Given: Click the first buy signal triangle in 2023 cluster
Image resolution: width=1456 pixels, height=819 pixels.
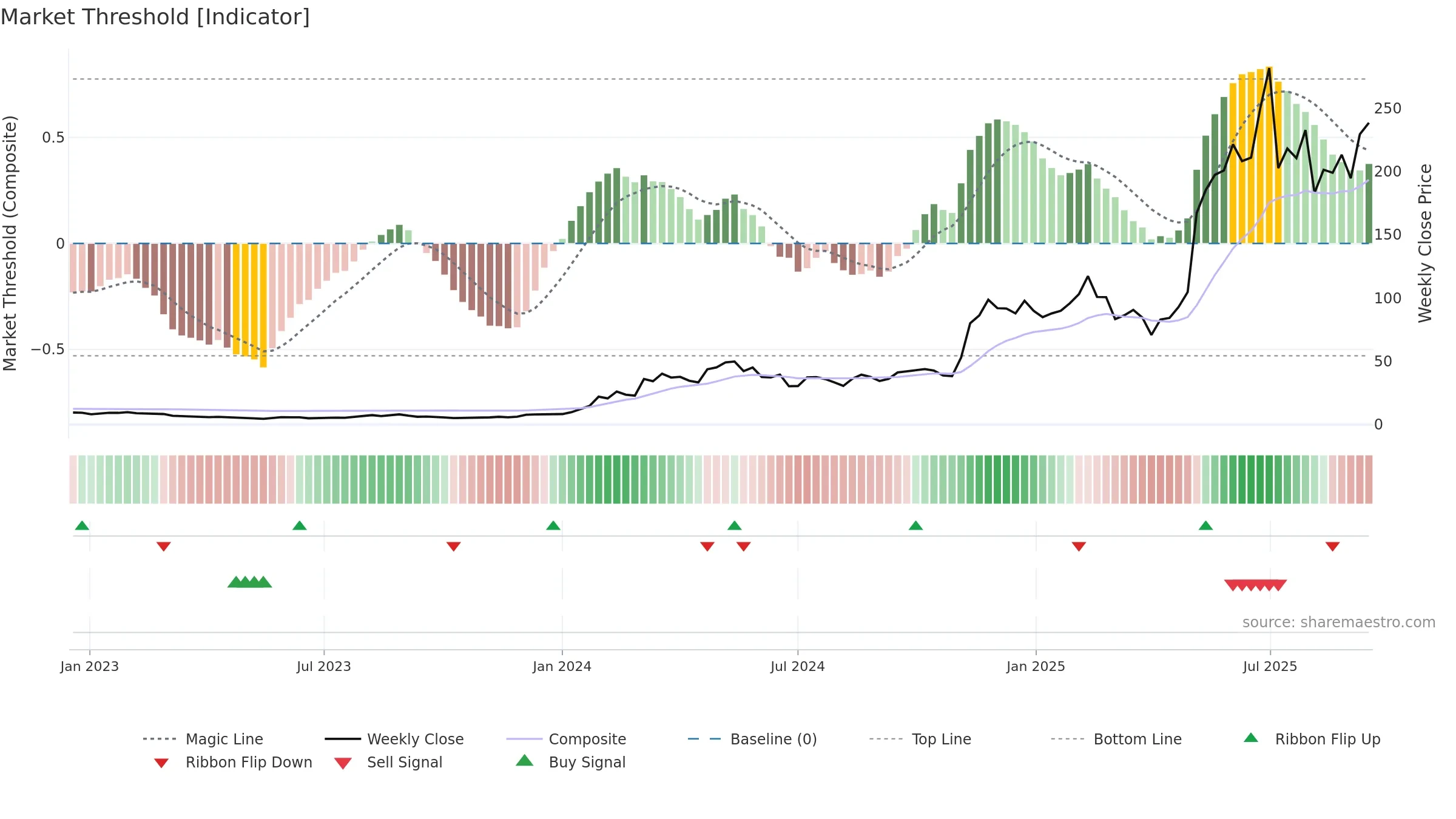Looking at the screenshot, I should (x=236, y=582).
